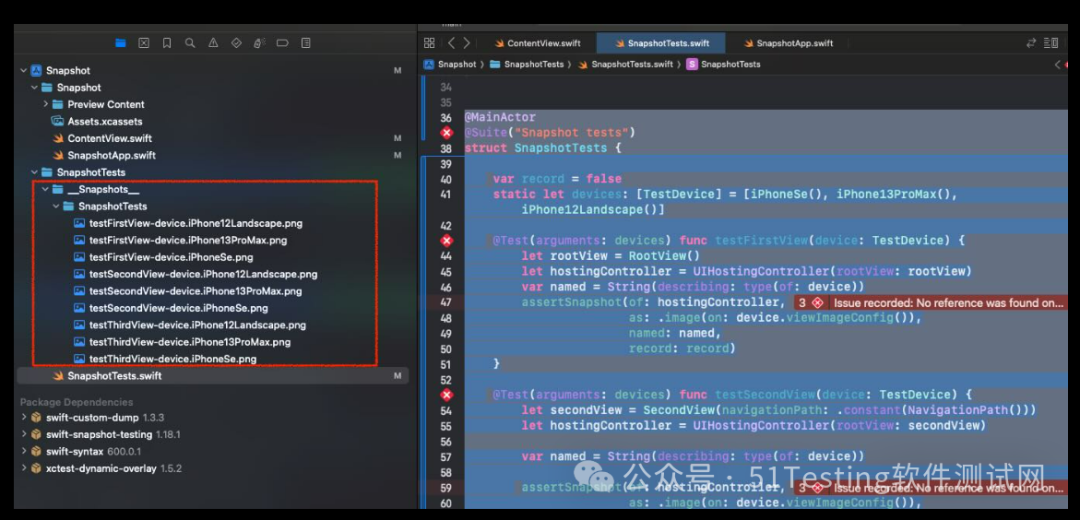Viewport: 1080px width, 520px height.
Task: Open the Bookmark navigator icon
Action: coord(167,43)
